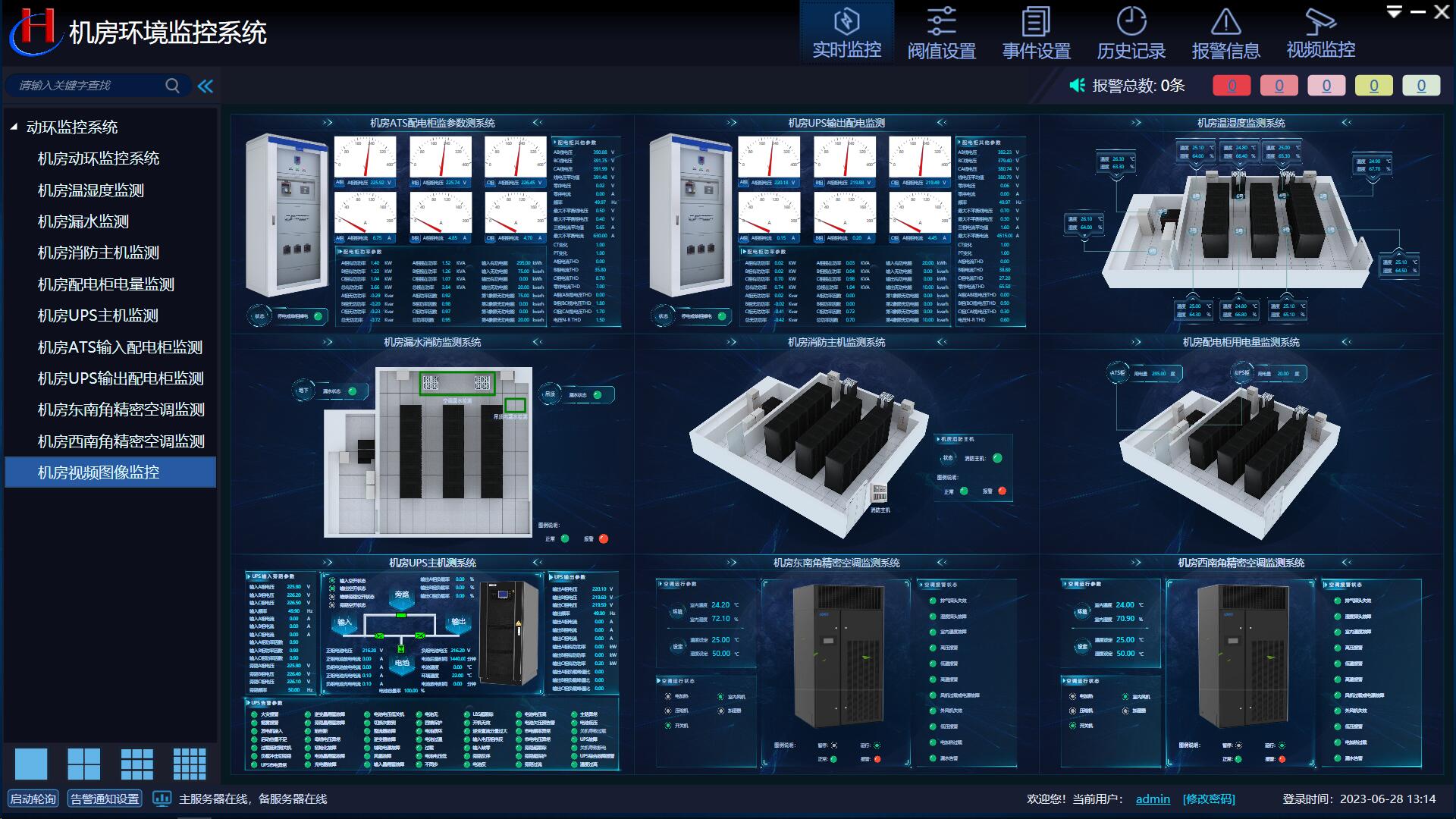Viewport: 1456px width, 819px height.
Task: Open 报警信息 alarm information
Action: tap(1225, 33)
